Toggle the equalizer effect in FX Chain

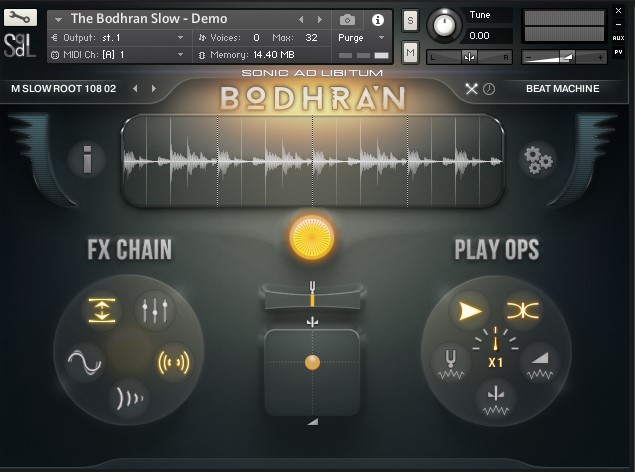coord(155,310)
